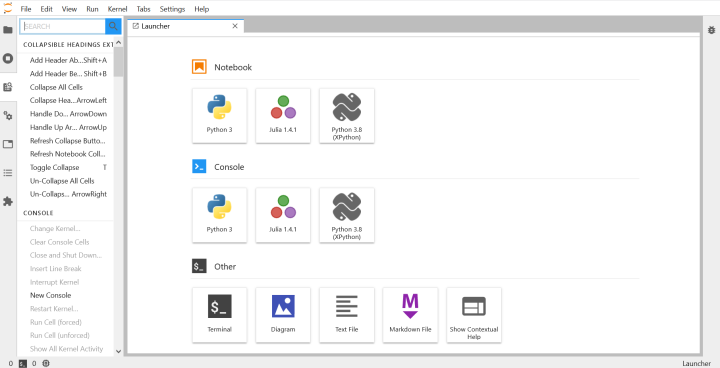Launch Python 3.8 (XPython) console

click(x=347, y=215)
